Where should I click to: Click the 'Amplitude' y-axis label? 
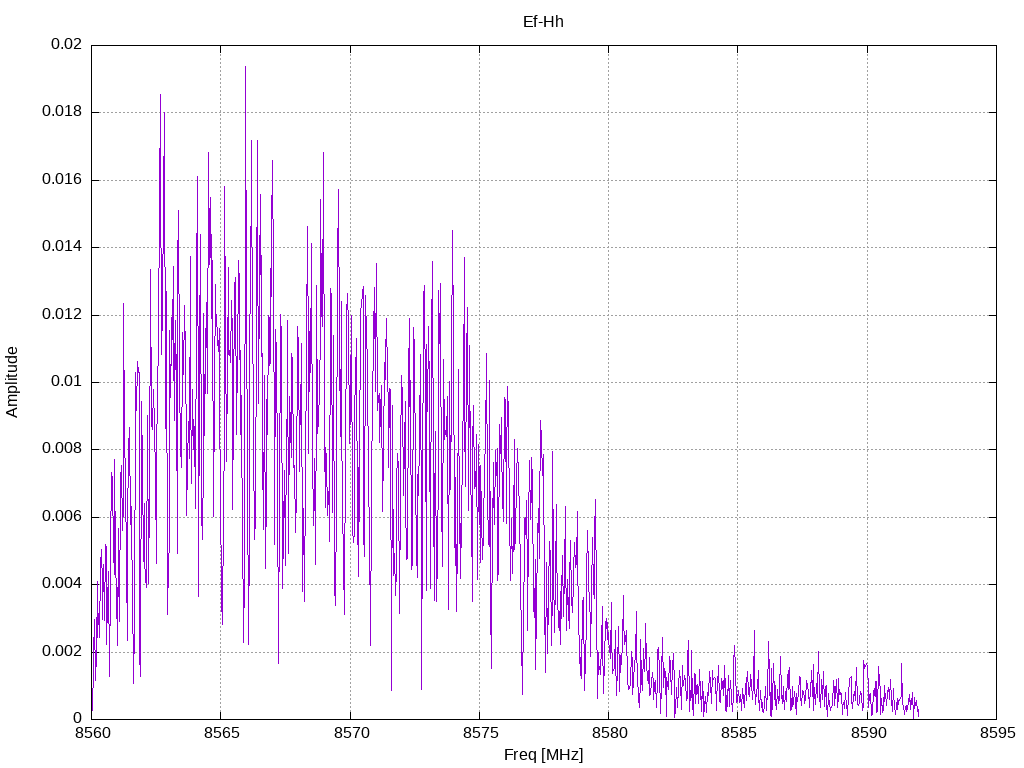click(x=12, y=382)
